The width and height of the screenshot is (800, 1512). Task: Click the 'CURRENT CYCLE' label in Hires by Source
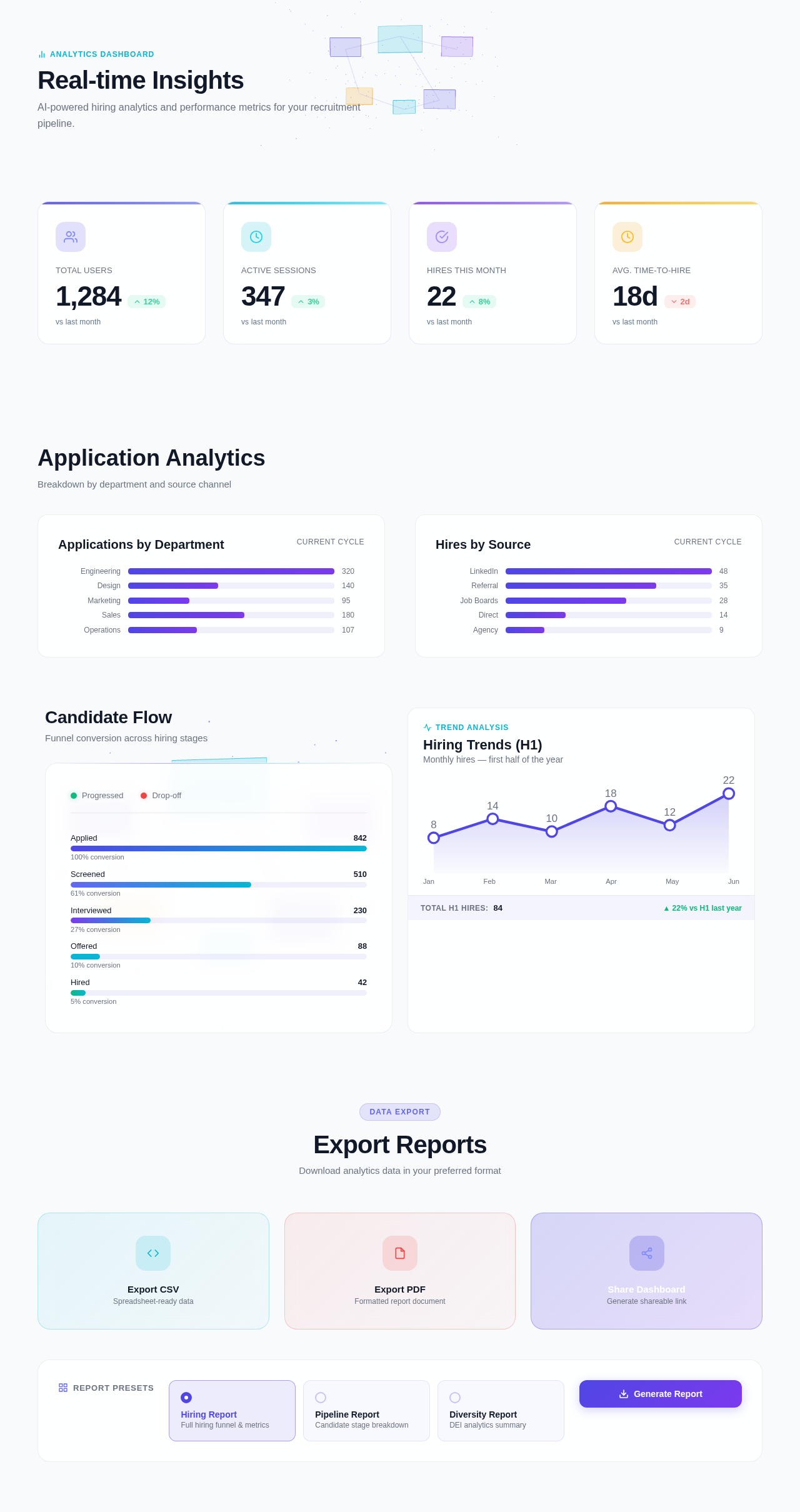point(707,542)
